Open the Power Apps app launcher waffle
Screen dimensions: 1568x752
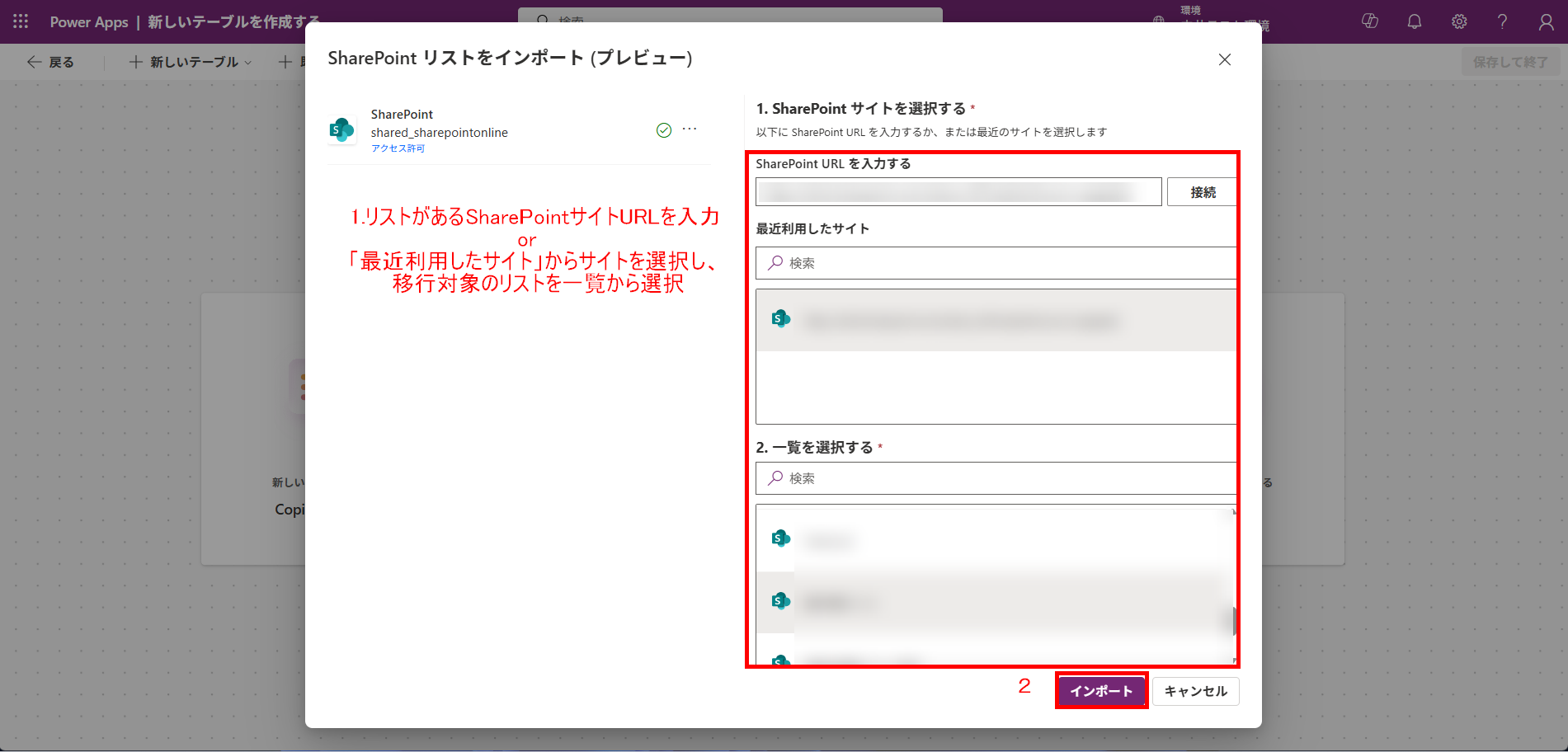pyautogui.click(x=21, y=21)
